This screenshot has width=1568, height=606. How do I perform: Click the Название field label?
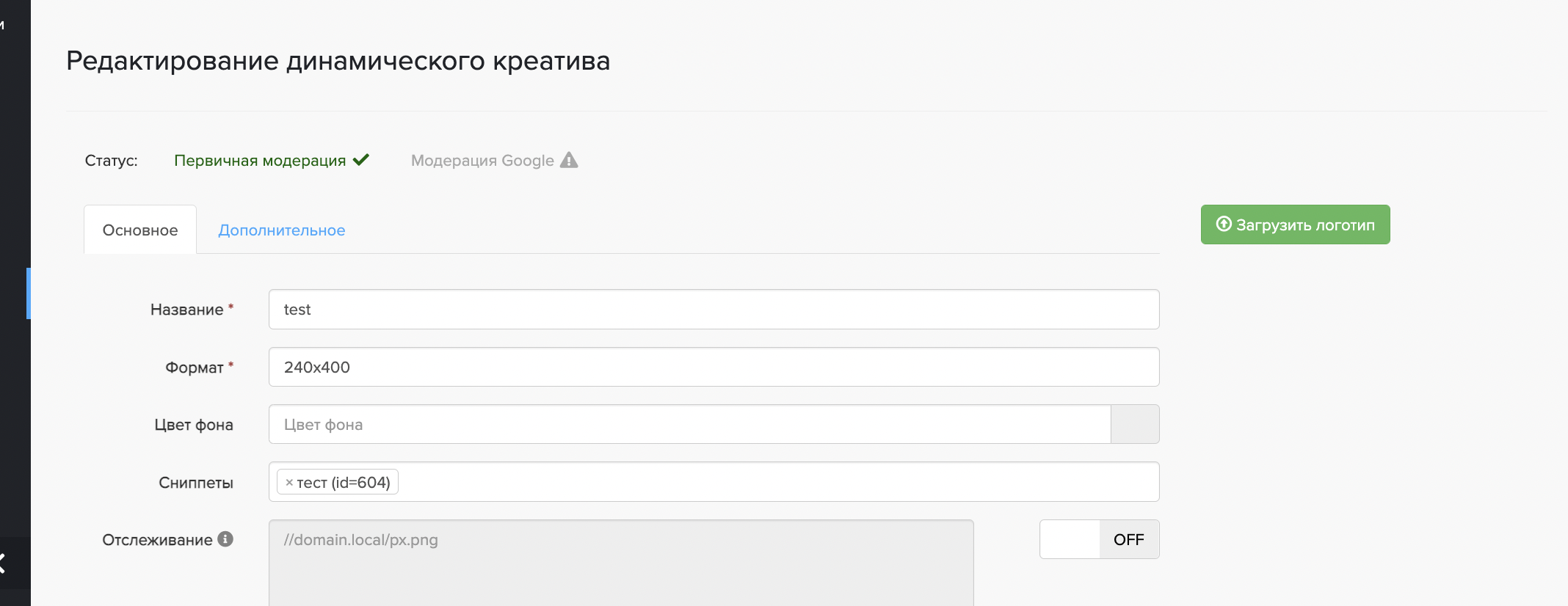point(186,310)
